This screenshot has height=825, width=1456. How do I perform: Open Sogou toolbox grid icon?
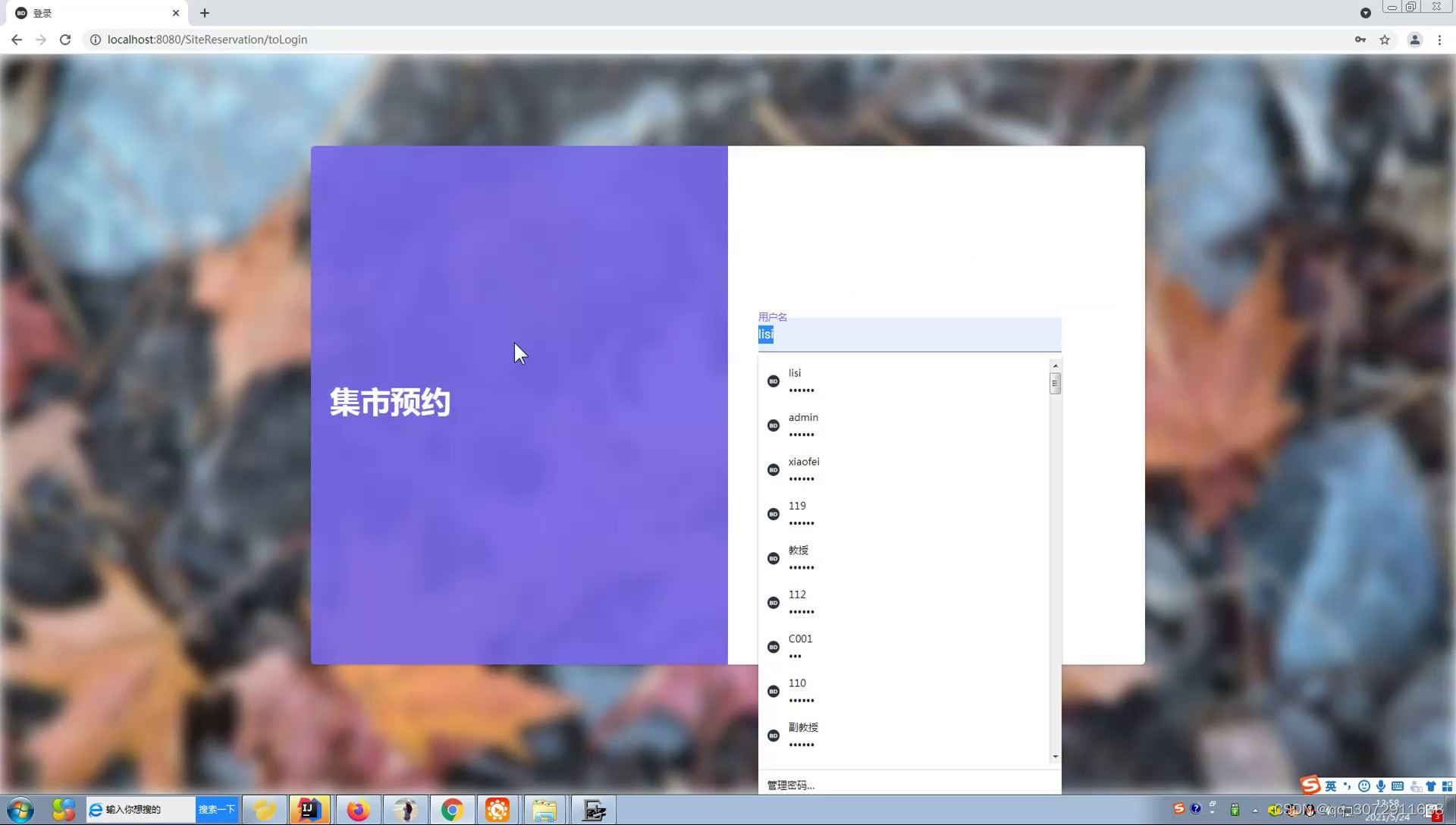pos(1448,786)
